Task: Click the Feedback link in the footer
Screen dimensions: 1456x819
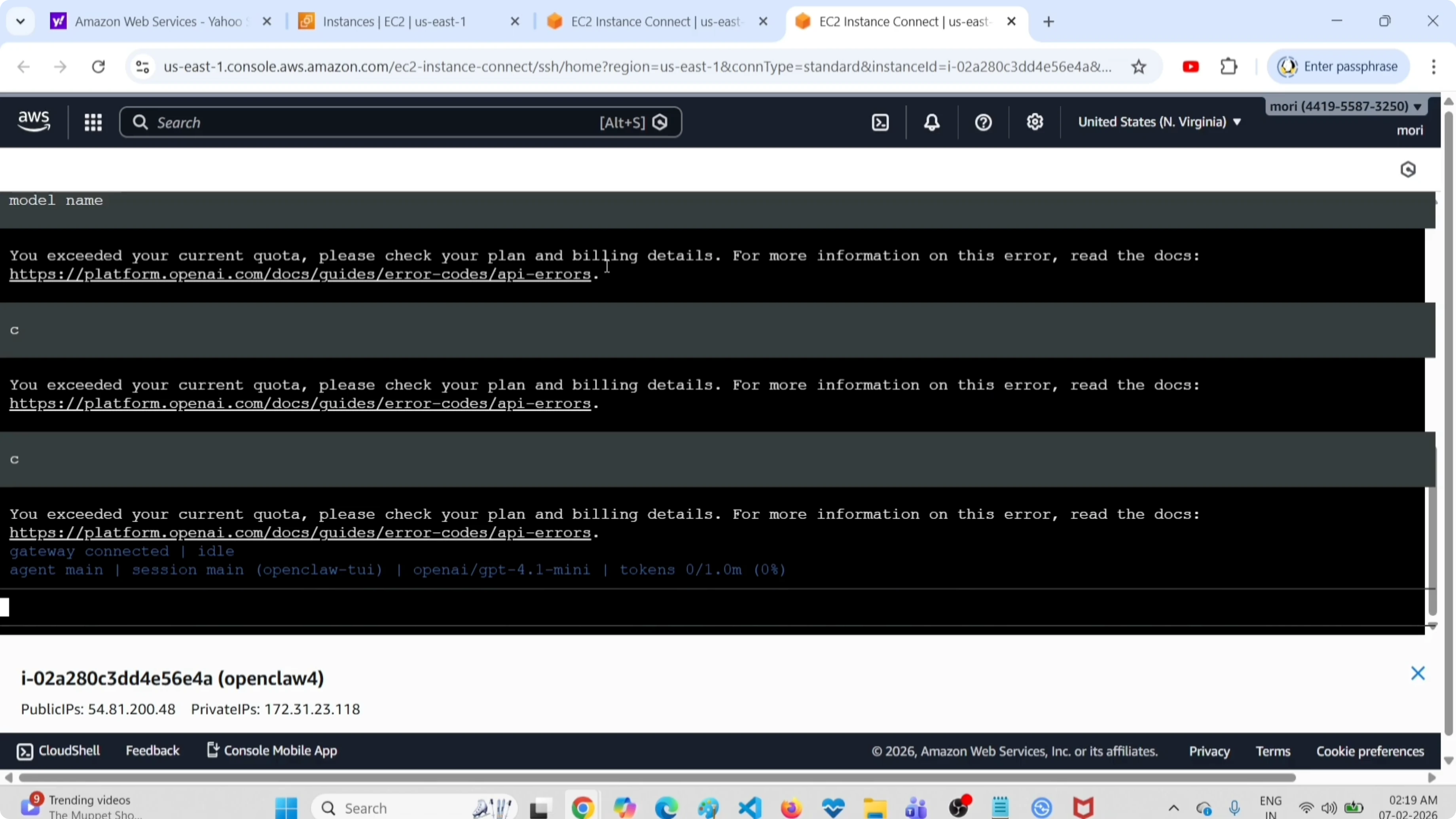Action: point(153,750)
